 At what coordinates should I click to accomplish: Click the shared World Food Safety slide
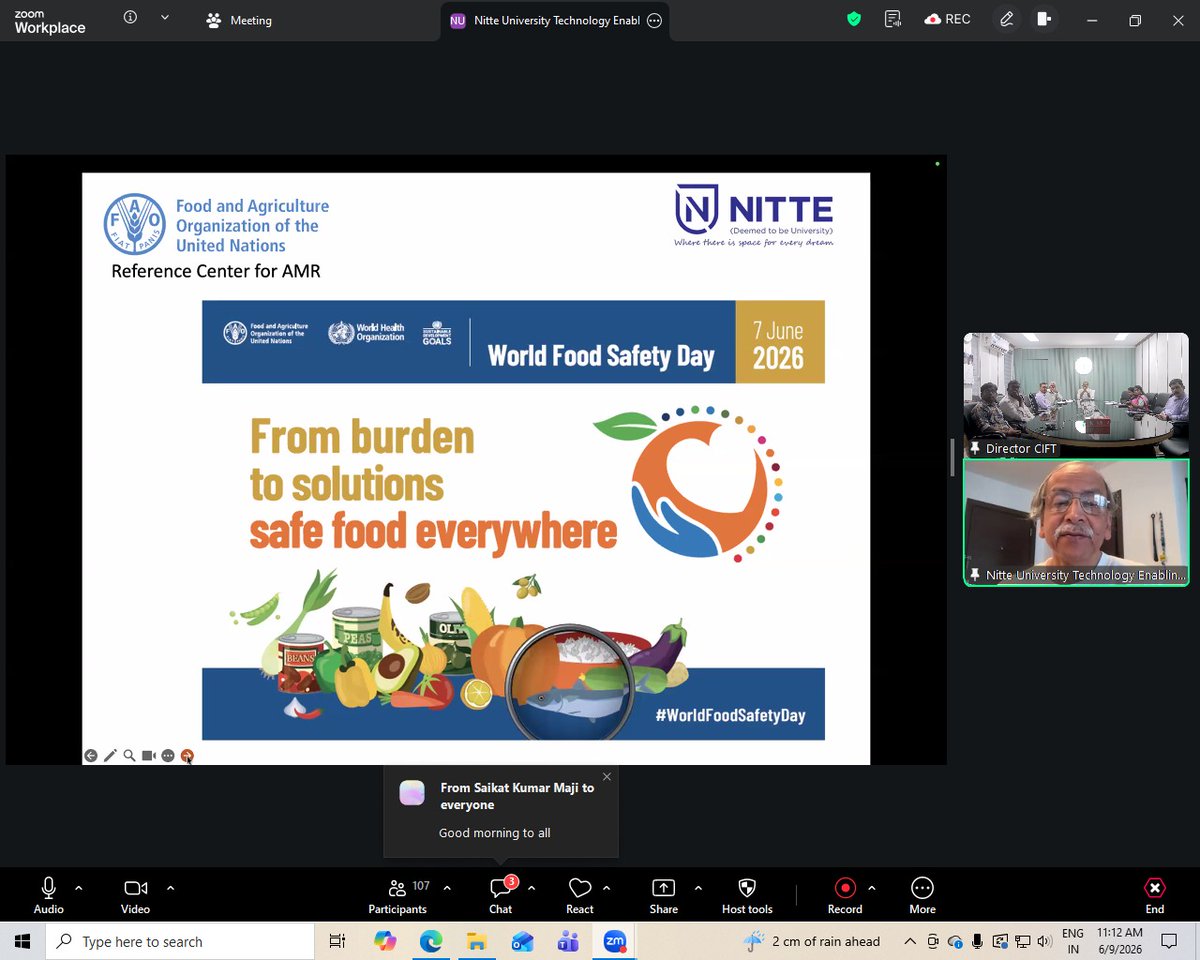(x=476, y=468)
